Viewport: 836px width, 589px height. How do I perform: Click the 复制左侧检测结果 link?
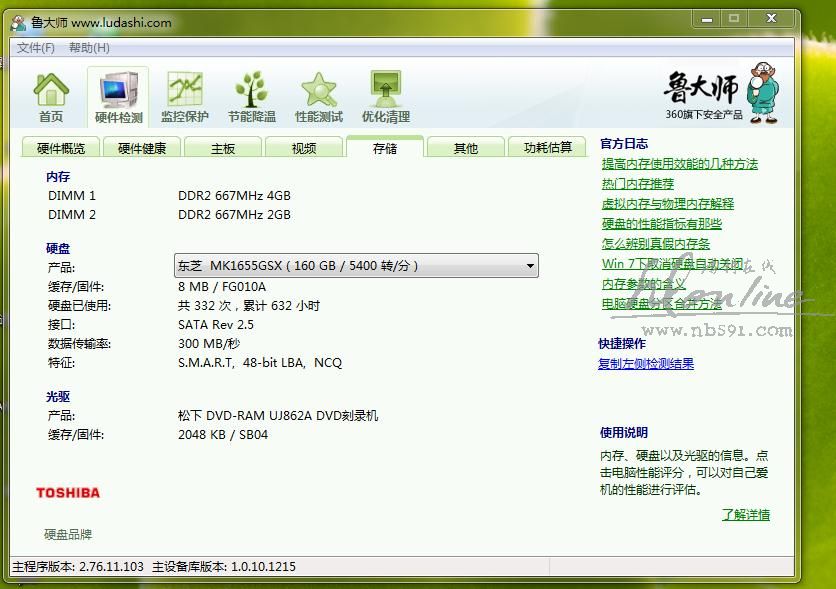(x=646, y=364)
